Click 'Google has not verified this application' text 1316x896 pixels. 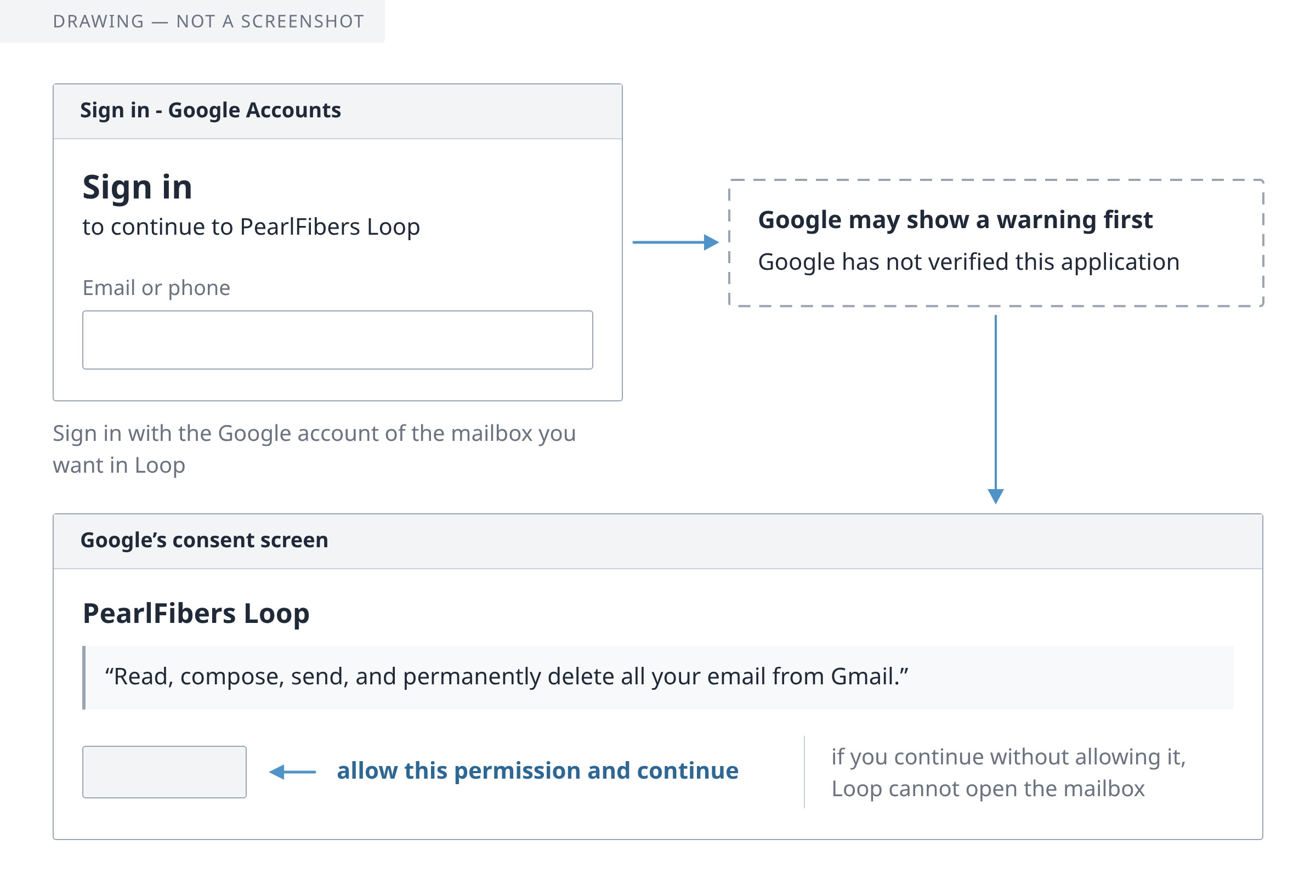pyautogui.click(x=969, y=262)
